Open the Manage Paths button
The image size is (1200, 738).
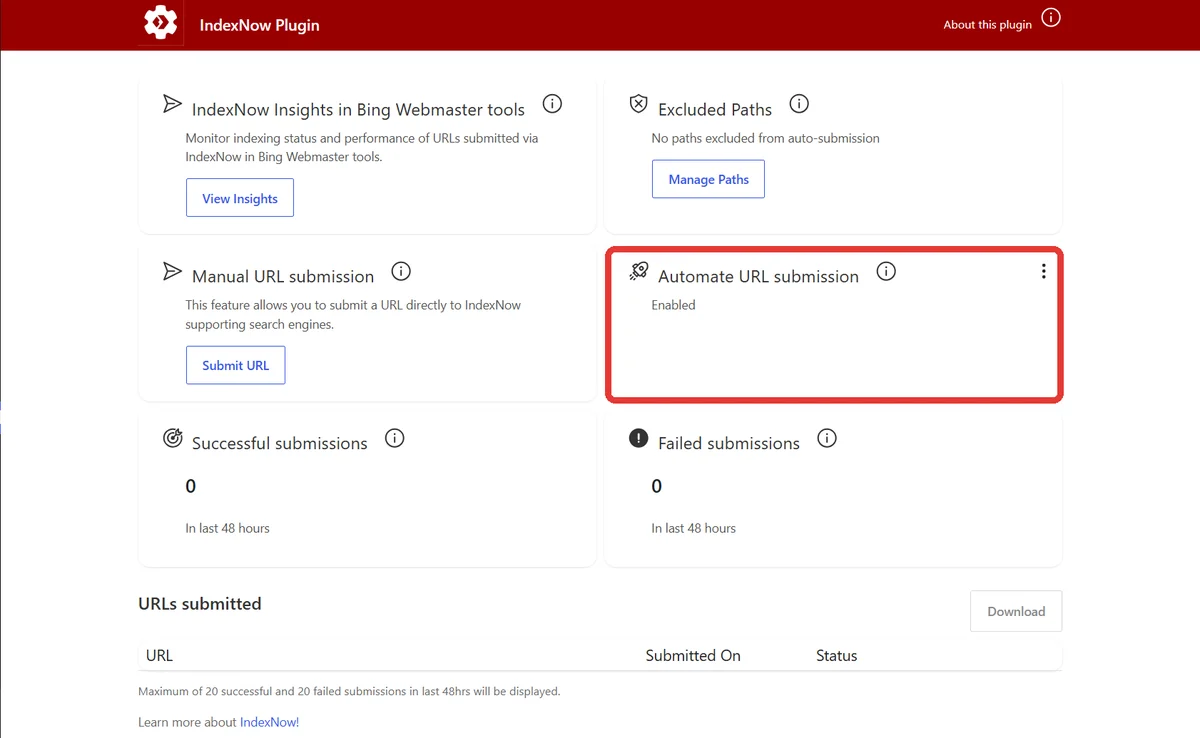(708, 179)
